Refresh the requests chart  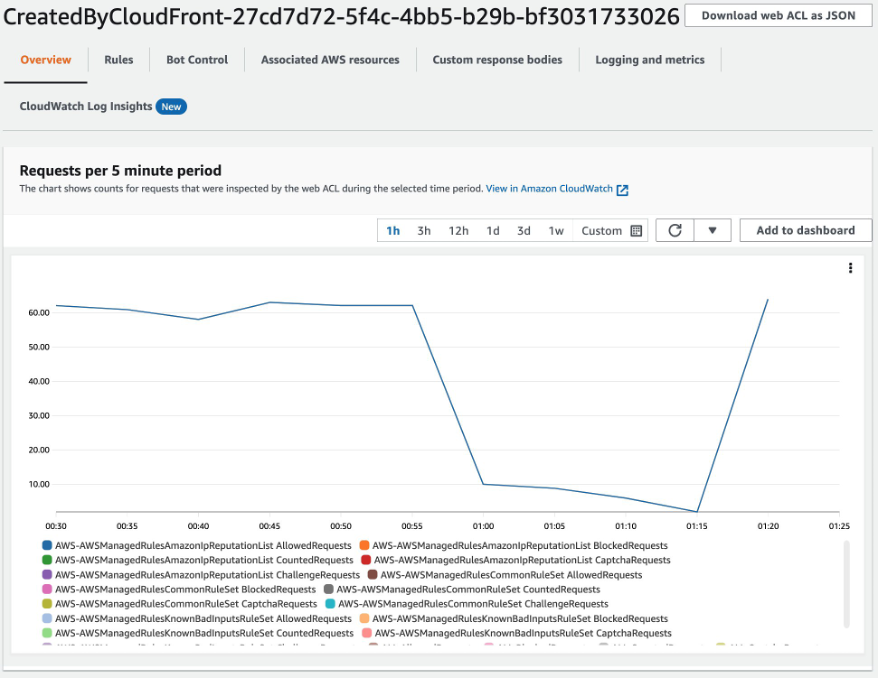coord(674,230)
